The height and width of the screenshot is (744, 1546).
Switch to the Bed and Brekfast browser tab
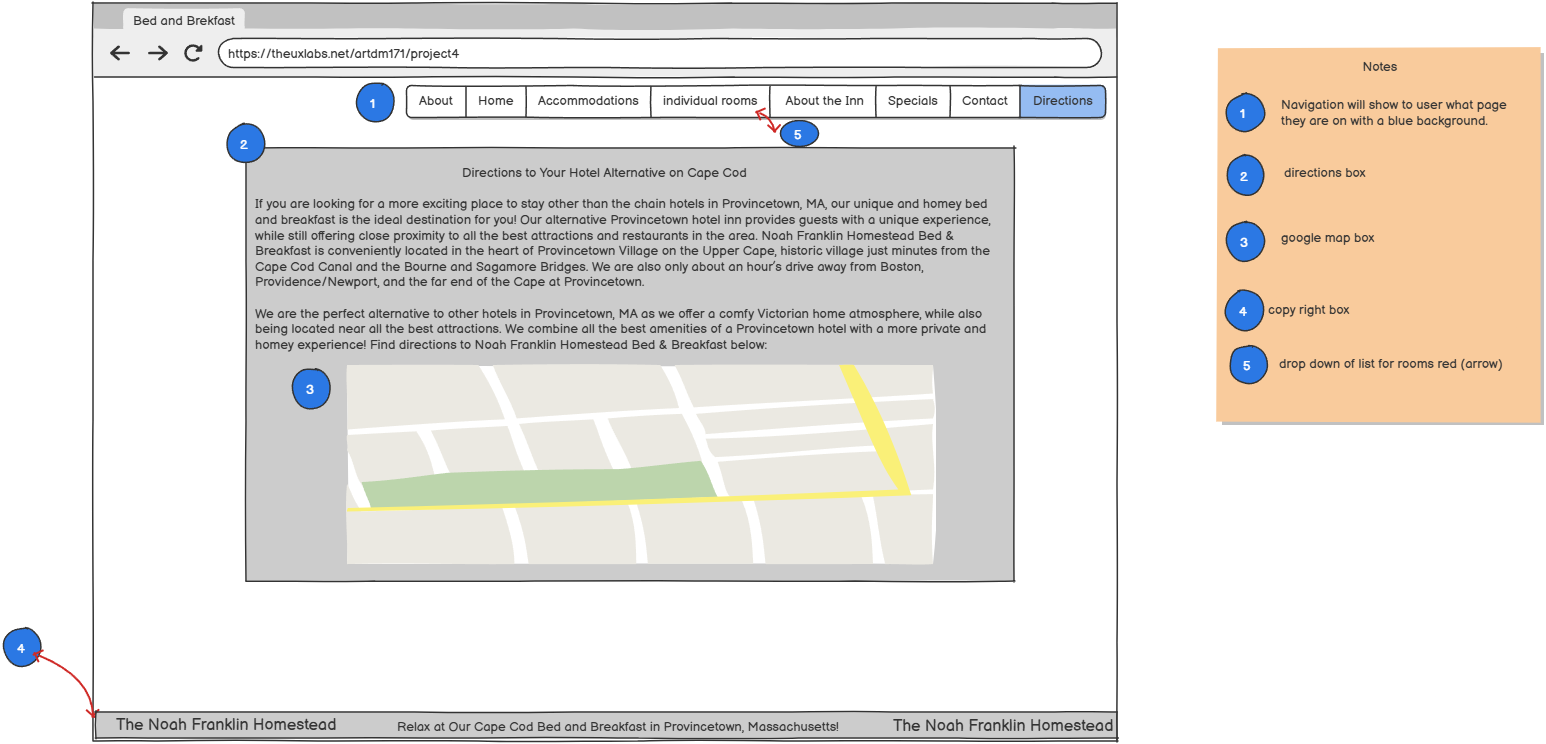[183, 19]
